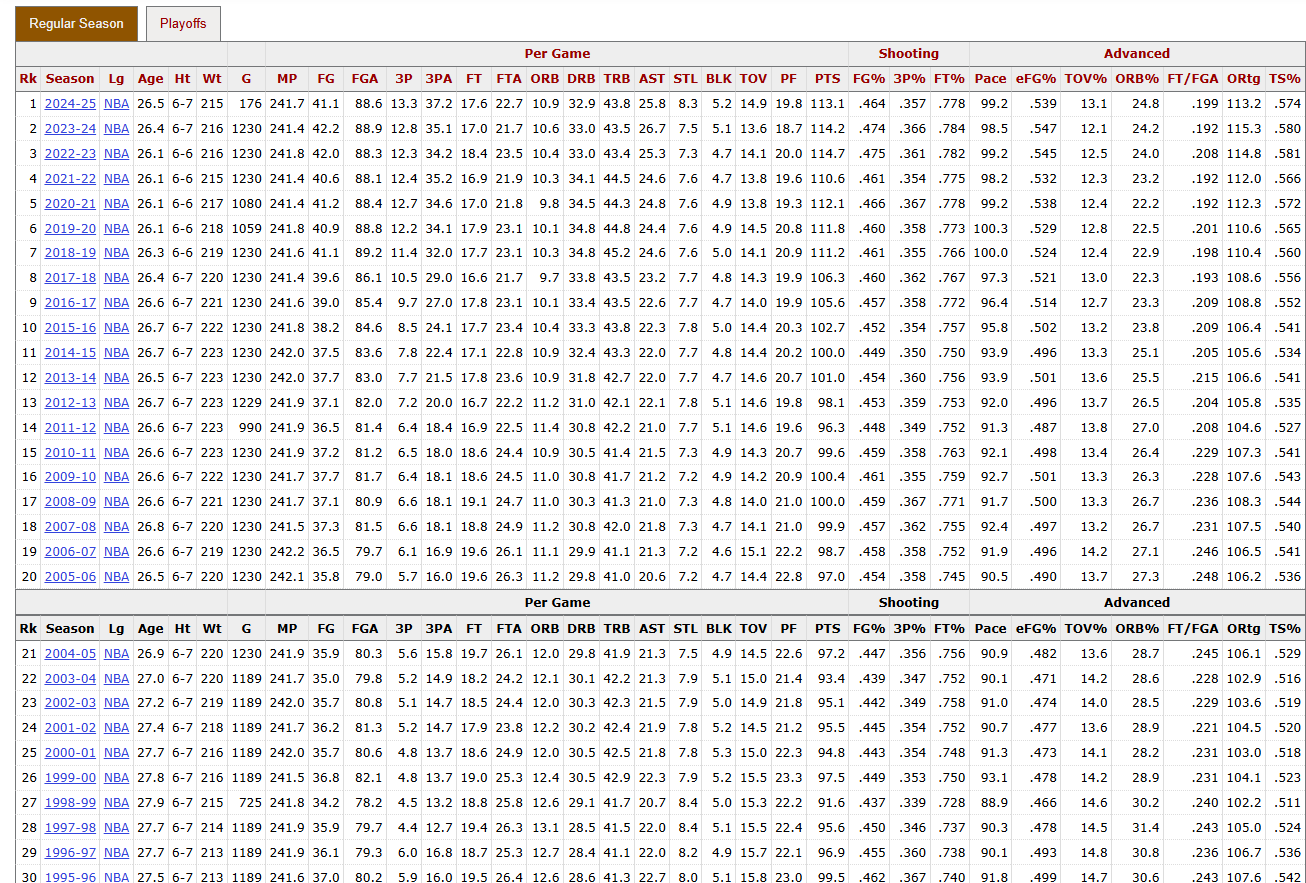This screenshot has height=883, width=1306.
Task: Open the 2024-25 season link
Action: click(x=70, y=104)
